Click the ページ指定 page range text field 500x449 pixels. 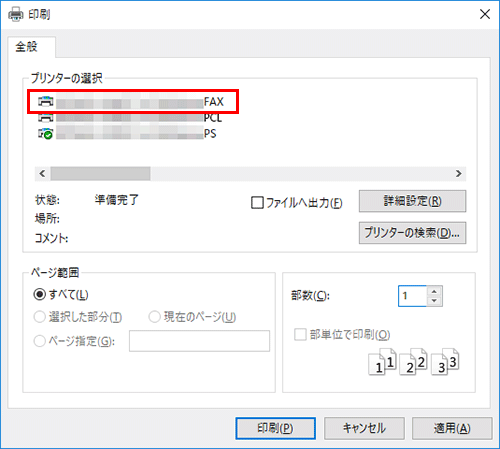pos(199,341)
